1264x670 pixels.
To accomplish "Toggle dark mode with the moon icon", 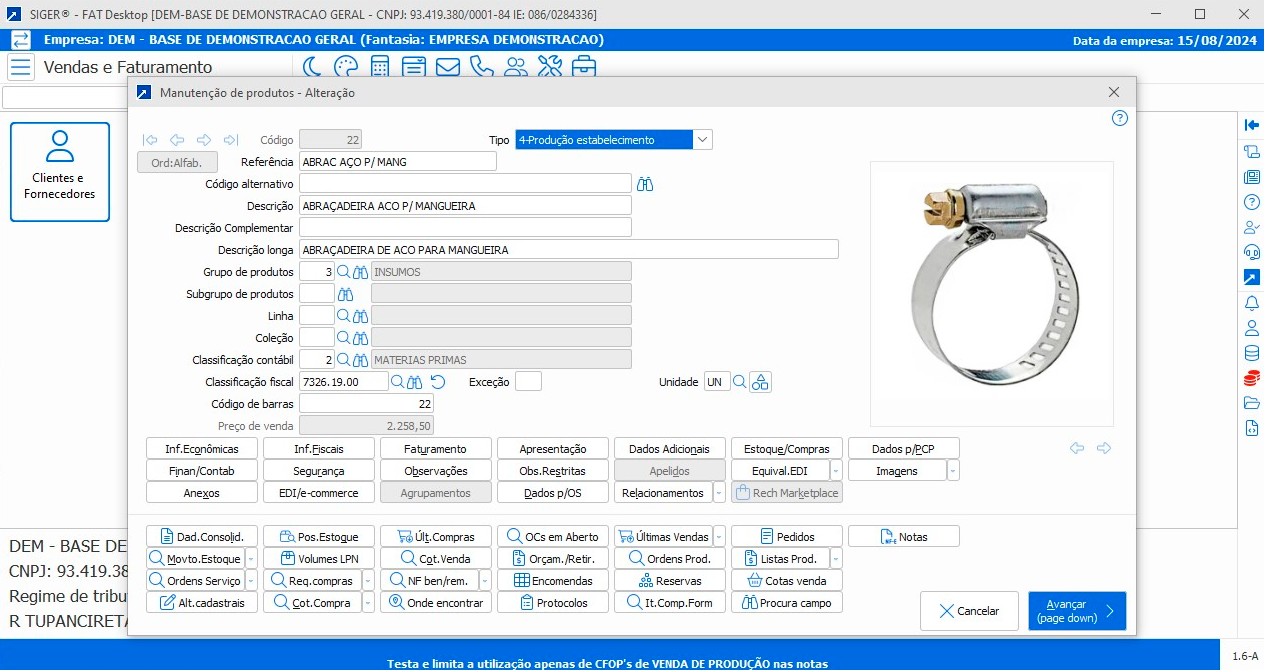I will 313,67.
